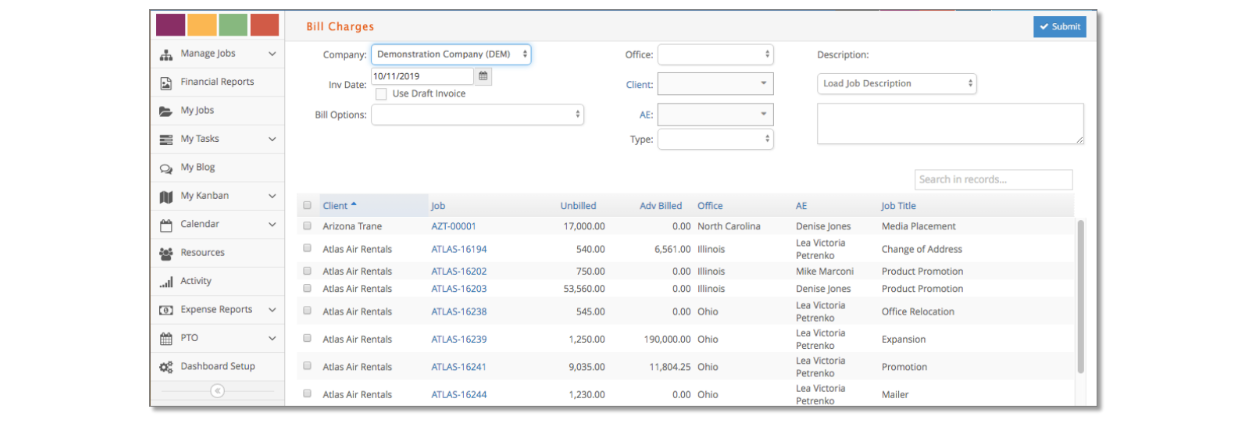The image size is (1246, 421).
Task: Check the ATLAS-16239 row checkbox
Action: (x=307, y=339)
